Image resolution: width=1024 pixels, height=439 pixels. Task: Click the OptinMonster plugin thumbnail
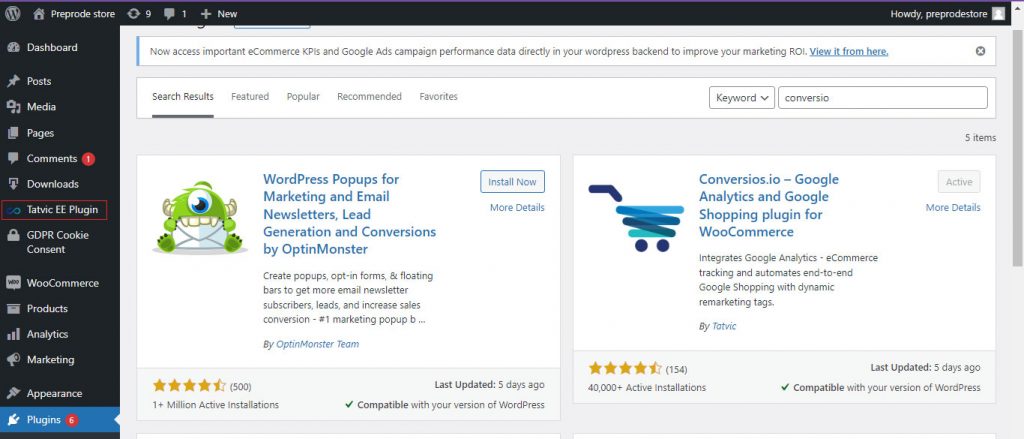tap(200, 217)
